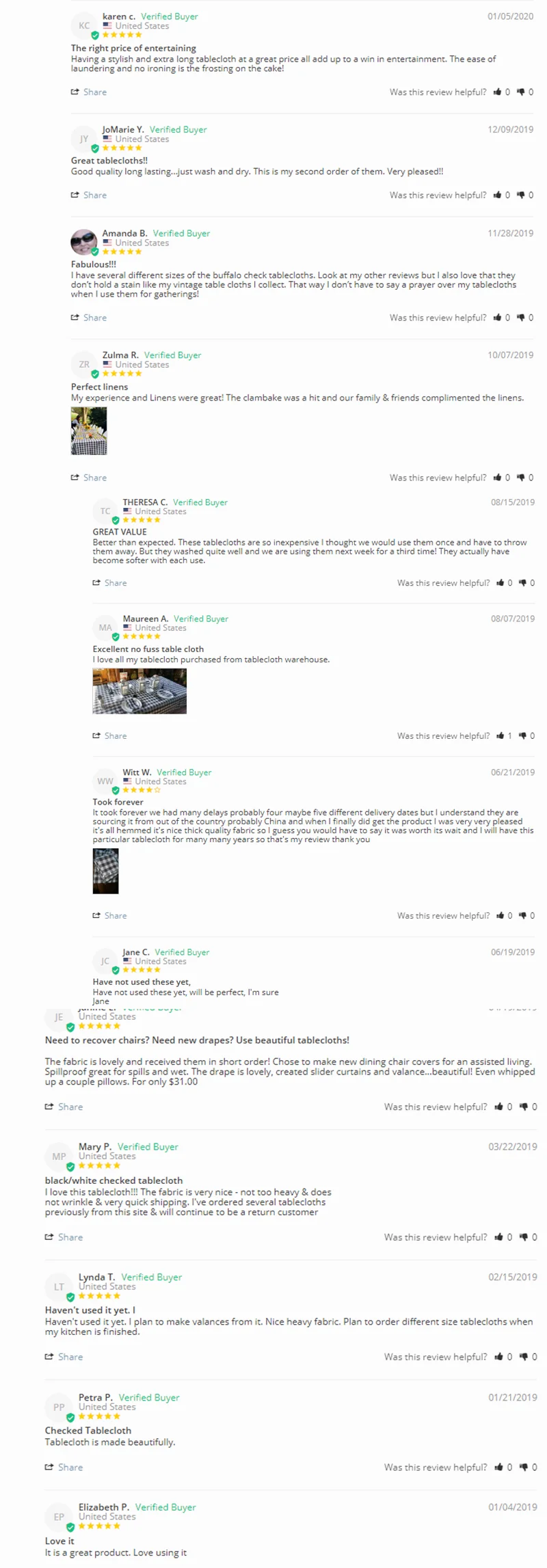Thumbs up Zulma R.'s Perfect linens review
Image resolution: width=547 pixels, height=1568 pixels.
tap(497, 478)
